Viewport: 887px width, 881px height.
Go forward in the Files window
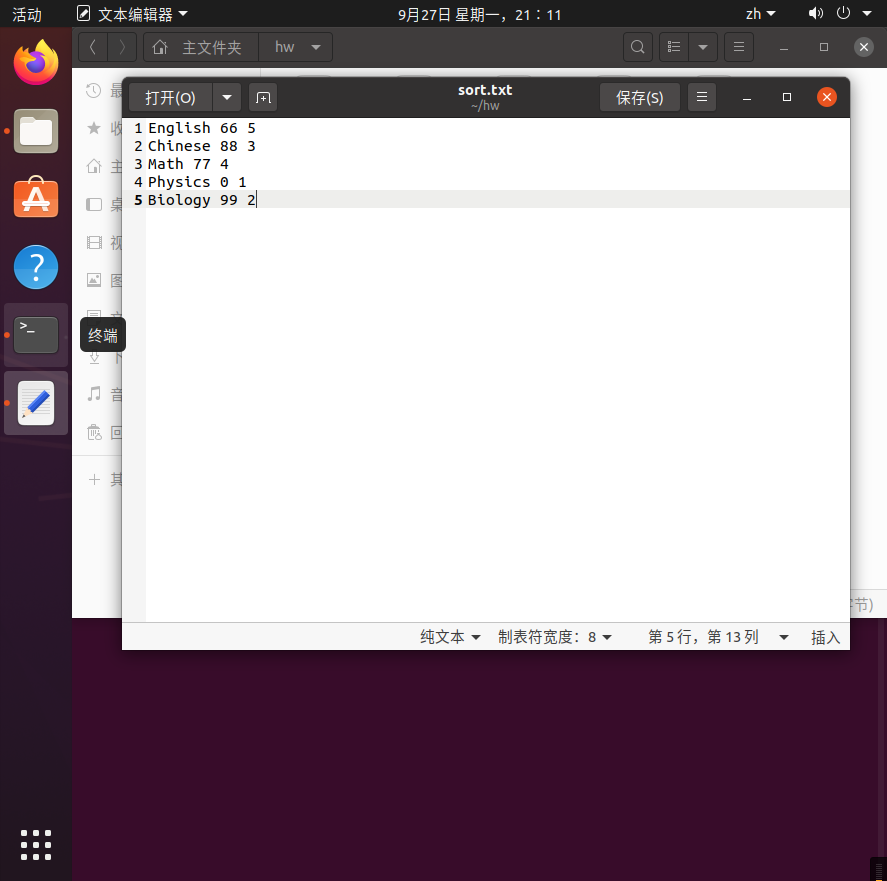tap(122, 47)
